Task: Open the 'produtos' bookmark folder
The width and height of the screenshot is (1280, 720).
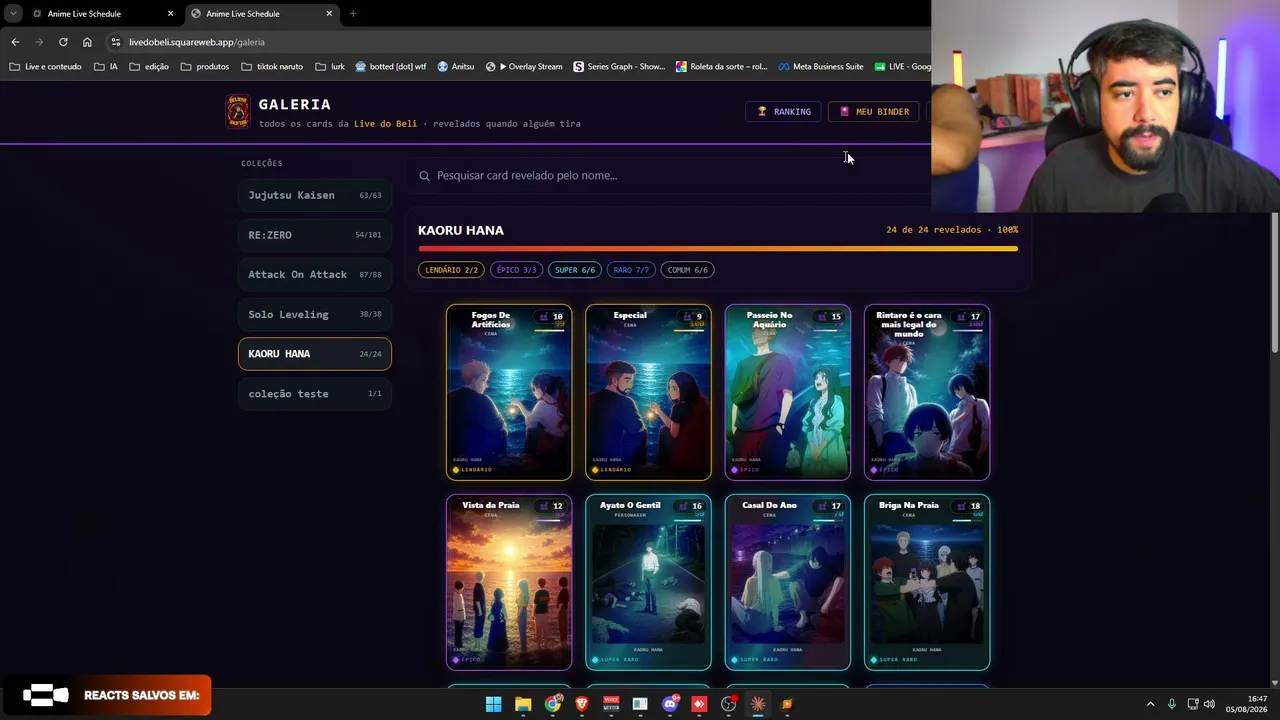Action: click(205, 67)
